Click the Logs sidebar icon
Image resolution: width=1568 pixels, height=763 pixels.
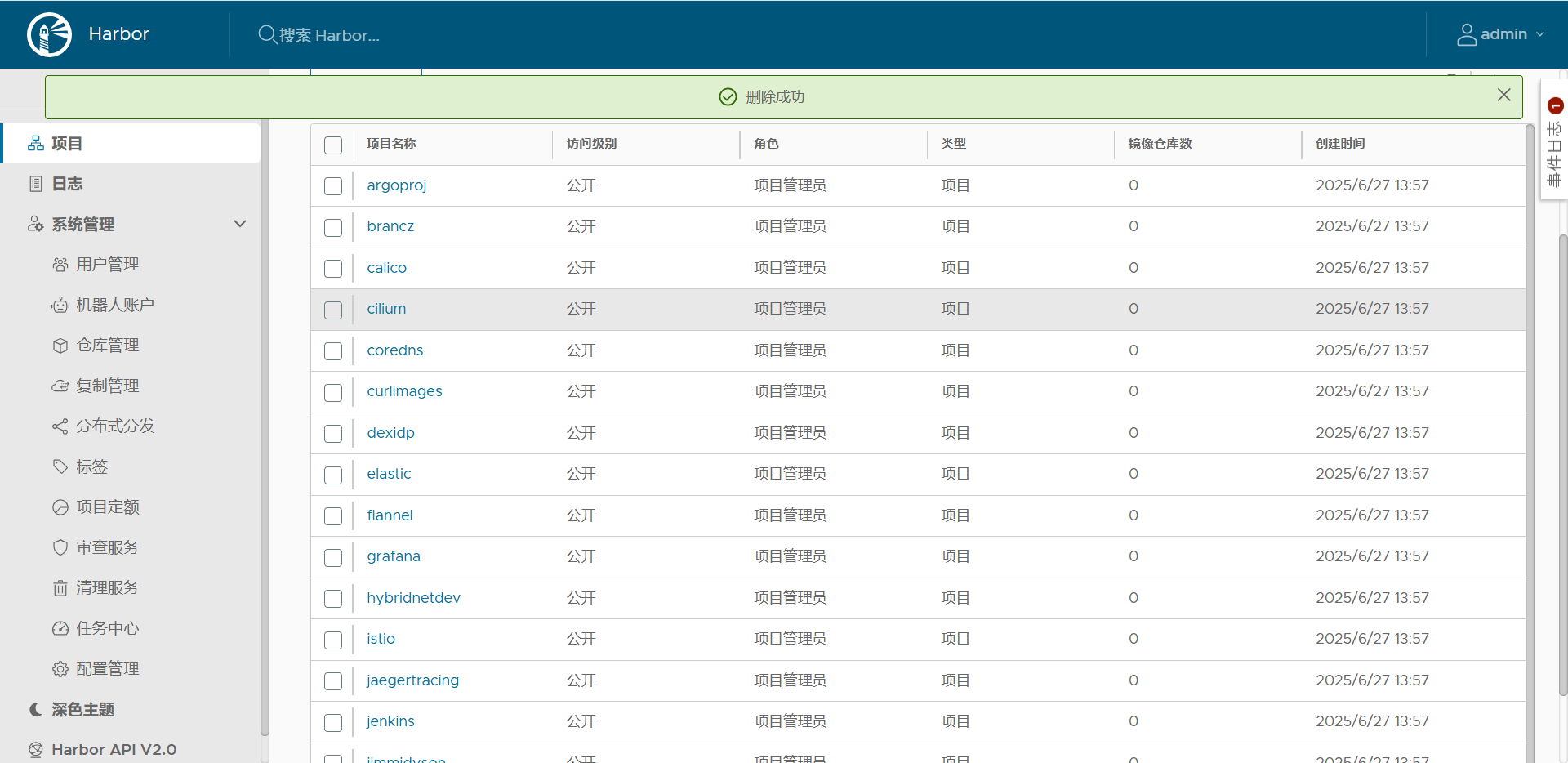(36, 184)
